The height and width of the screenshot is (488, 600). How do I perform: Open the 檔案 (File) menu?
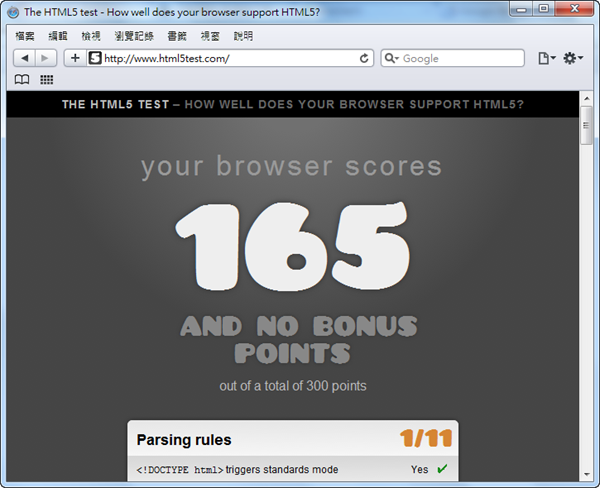25,36
